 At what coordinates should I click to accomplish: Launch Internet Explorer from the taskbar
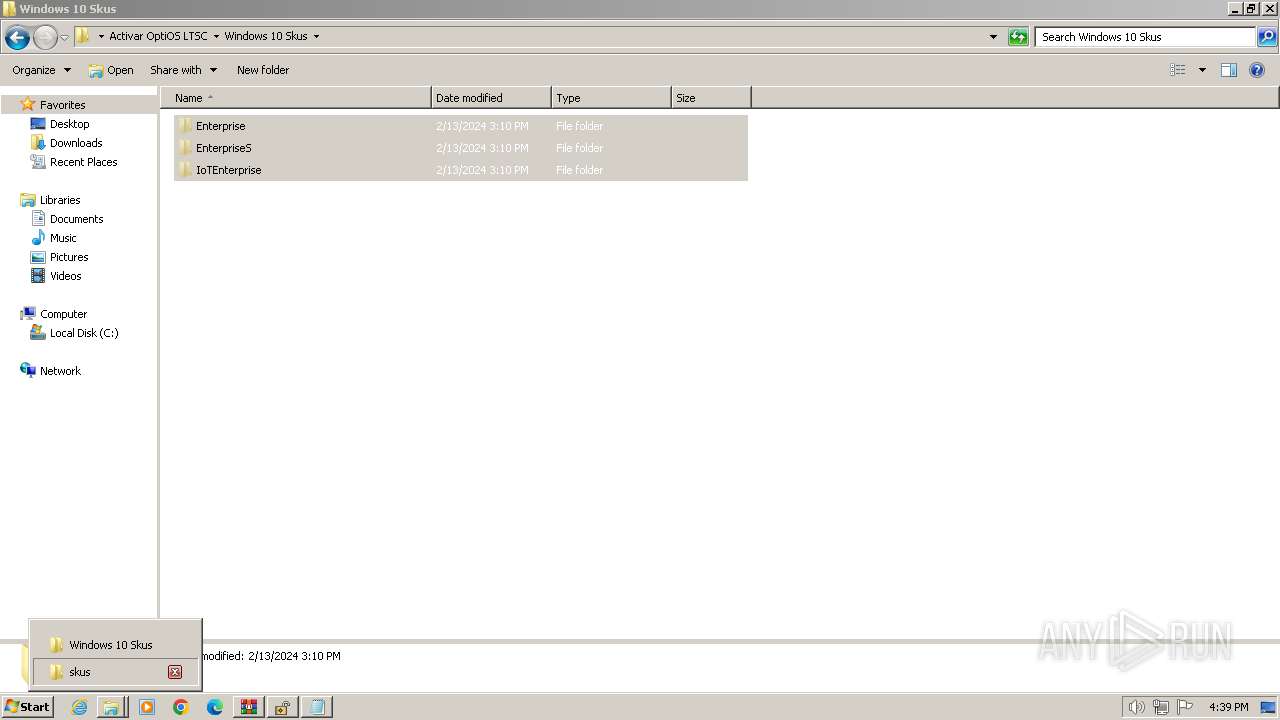pyautogui.click(x=79, y=707)
